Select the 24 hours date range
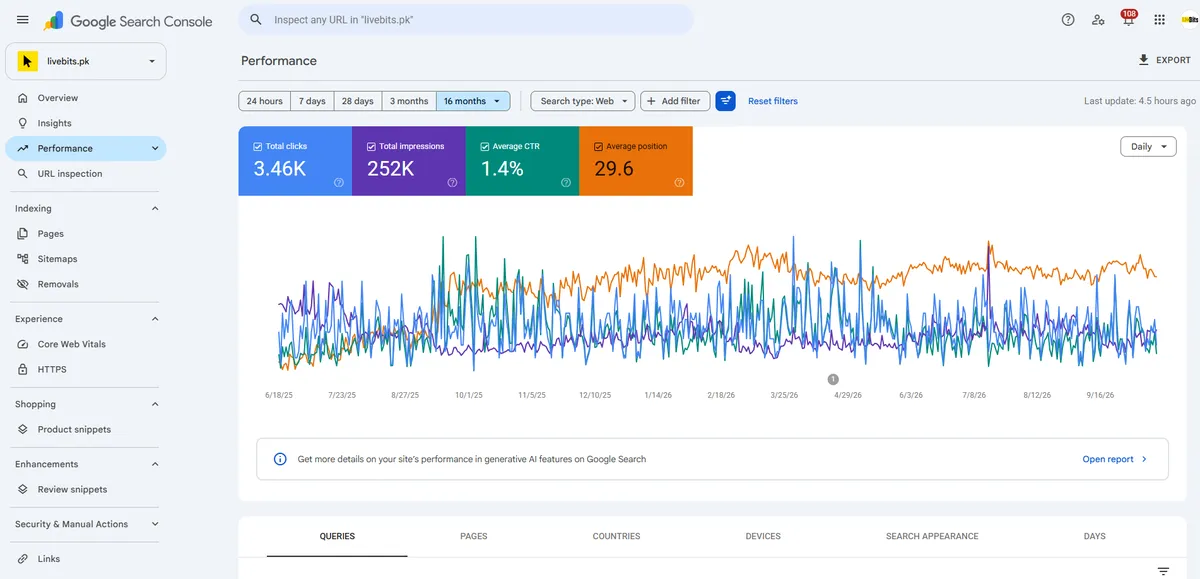This screenshot has height=579, width=1200. point(264,101)
